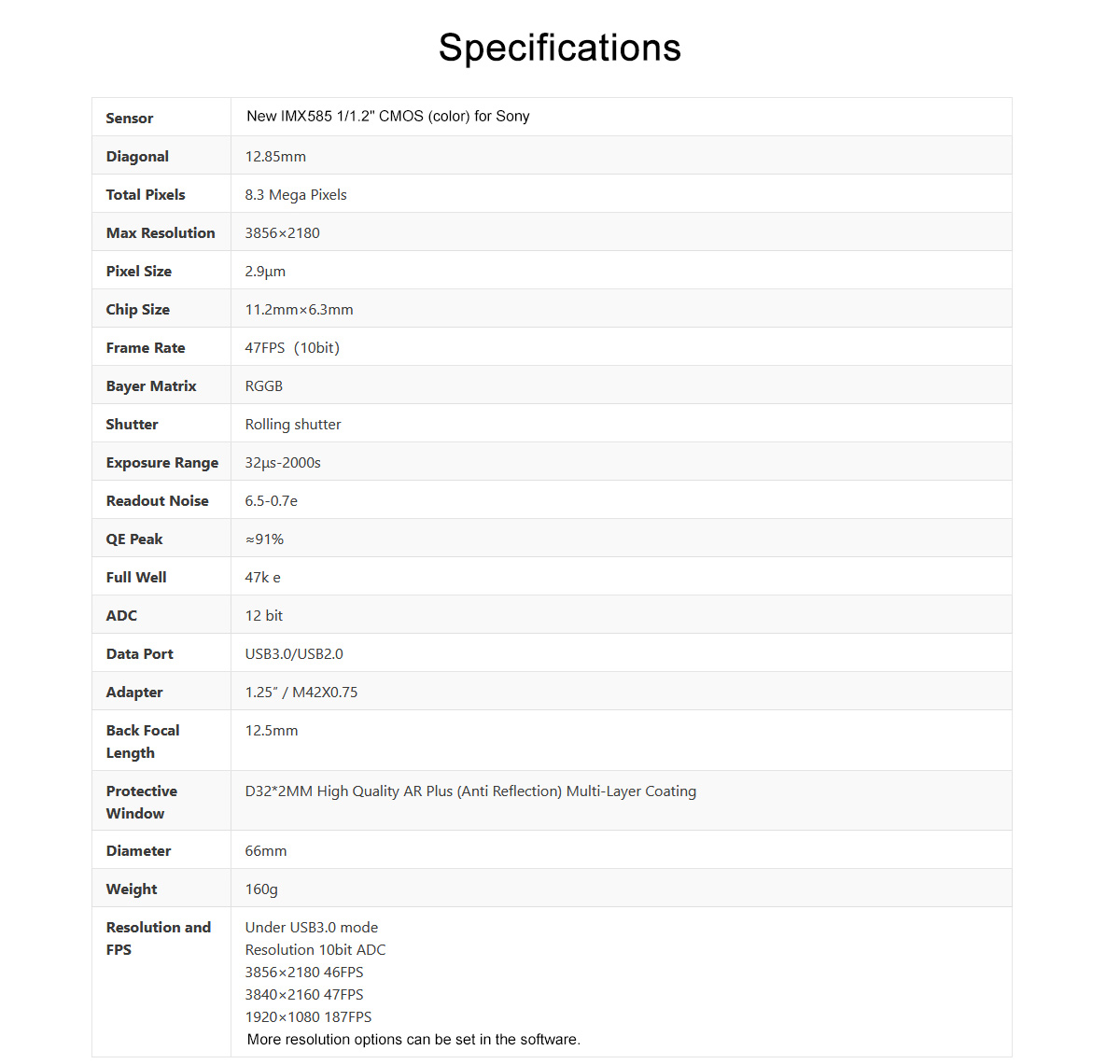Click the Sensor row label
The height and width of the screenshot is (1064, 1120).
tap(130, 119)
